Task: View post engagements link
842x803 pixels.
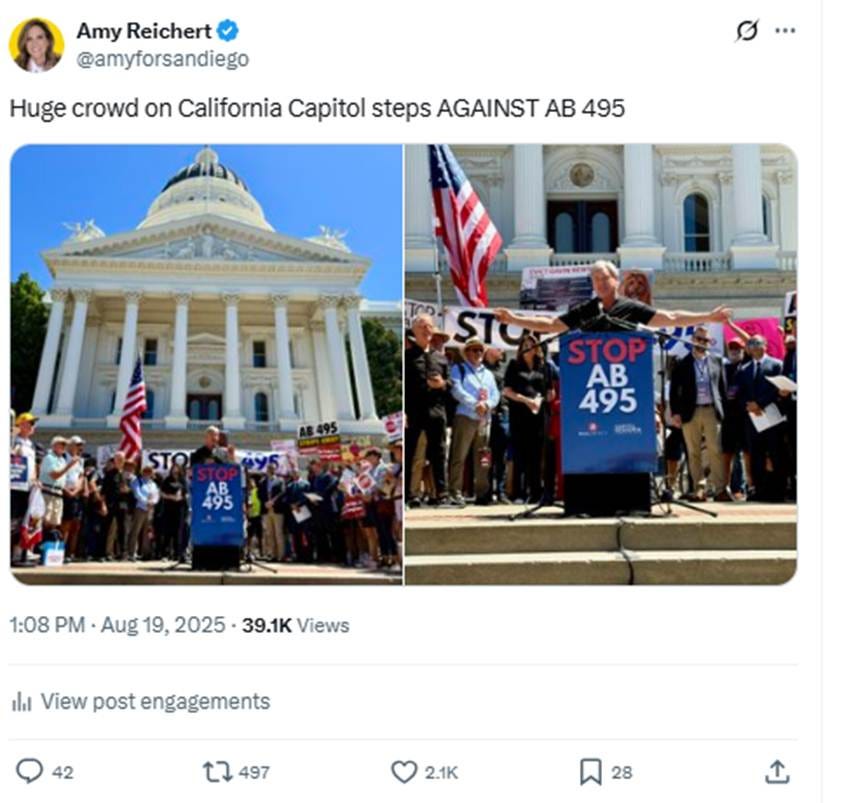Action: (155, 701)
